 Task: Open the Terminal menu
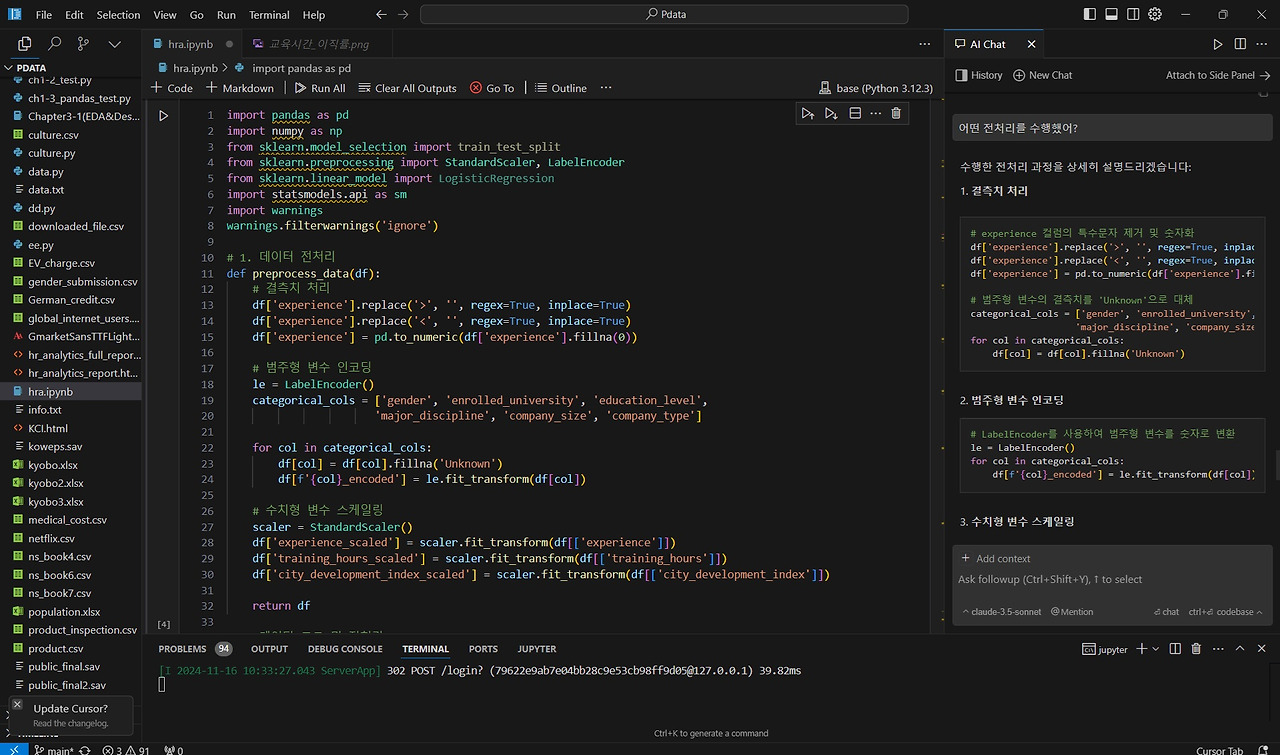pyautogui.click(x=269, y=15)
